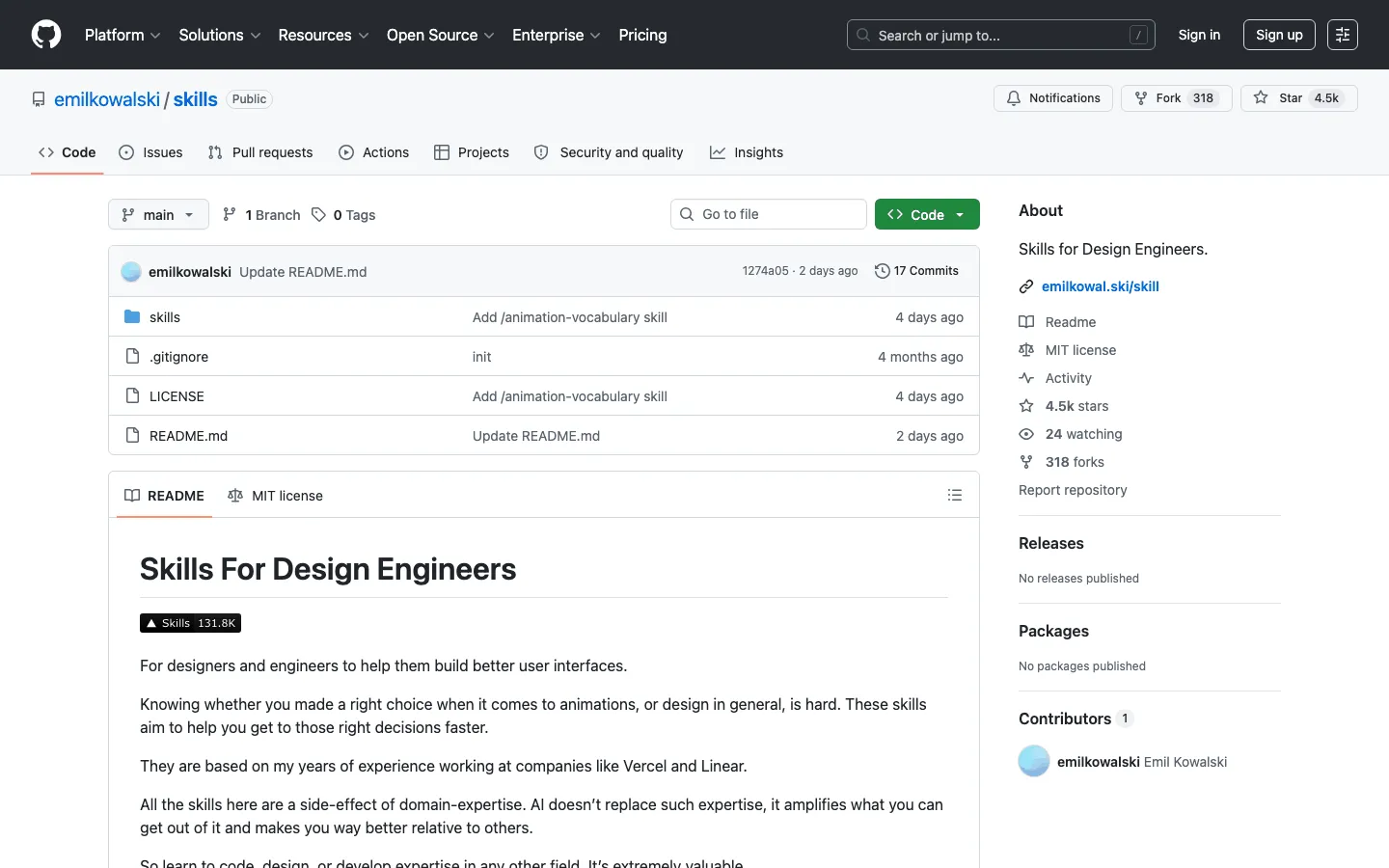Click the Sign up button

pos(1279,35)
